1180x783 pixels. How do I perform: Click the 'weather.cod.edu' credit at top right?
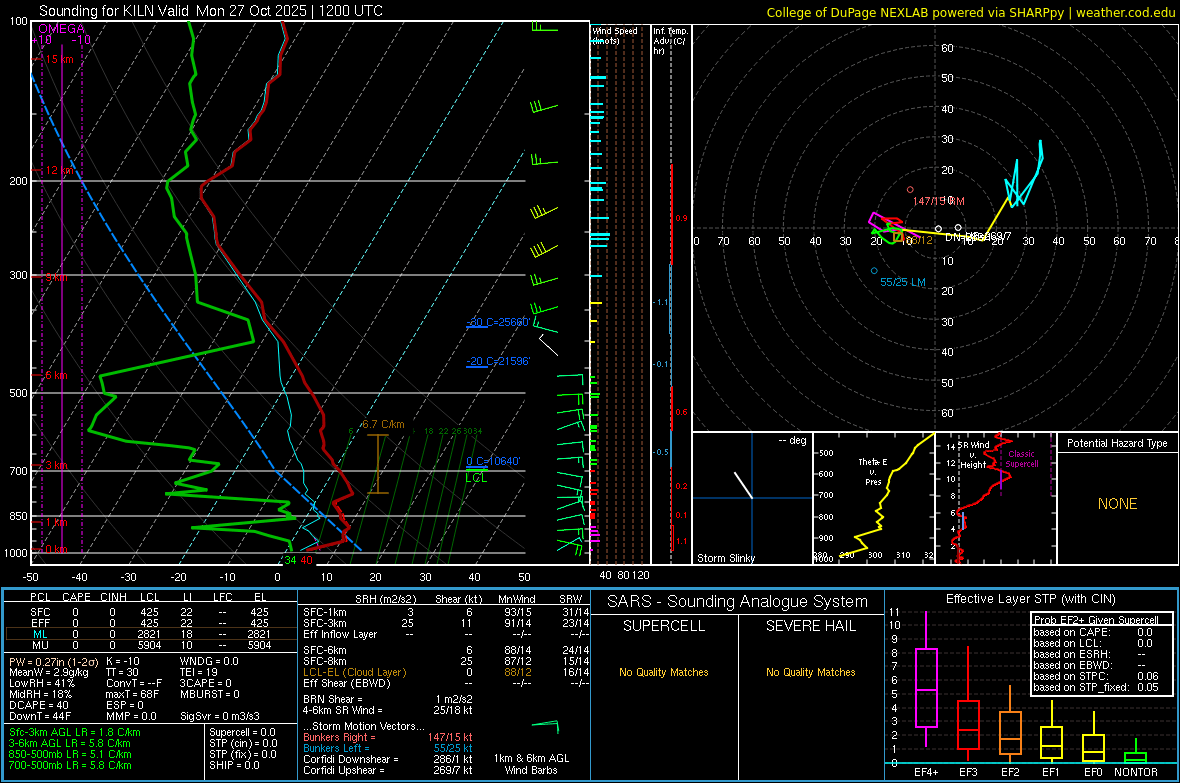point(1125,12)
